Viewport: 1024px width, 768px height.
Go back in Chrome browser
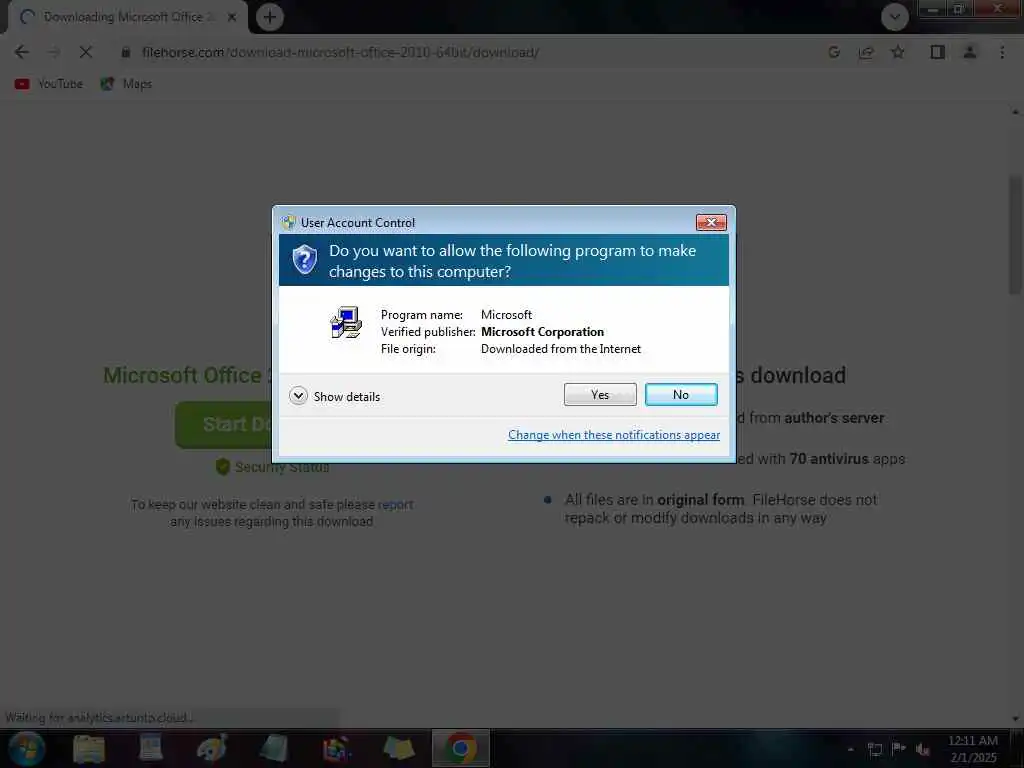coord(22,52)
